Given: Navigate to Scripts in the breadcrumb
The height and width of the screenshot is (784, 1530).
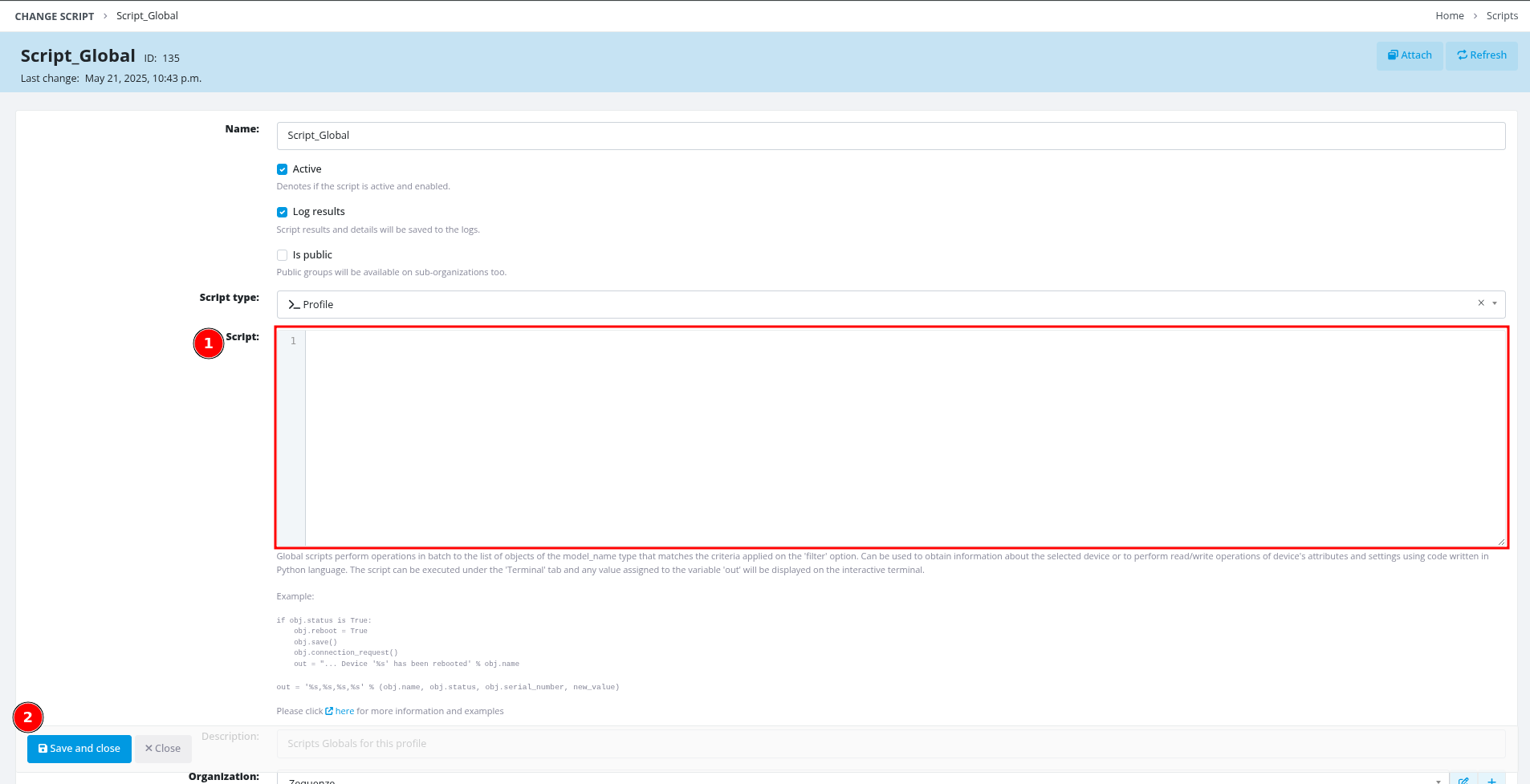Looking at the screenshot, I should coord(1501,16).
